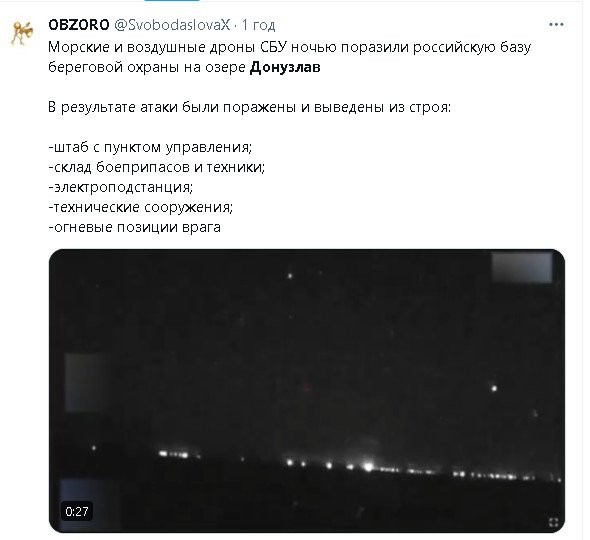Expand the video to fullscreen
590x540 pixels.
coord(553,522)
